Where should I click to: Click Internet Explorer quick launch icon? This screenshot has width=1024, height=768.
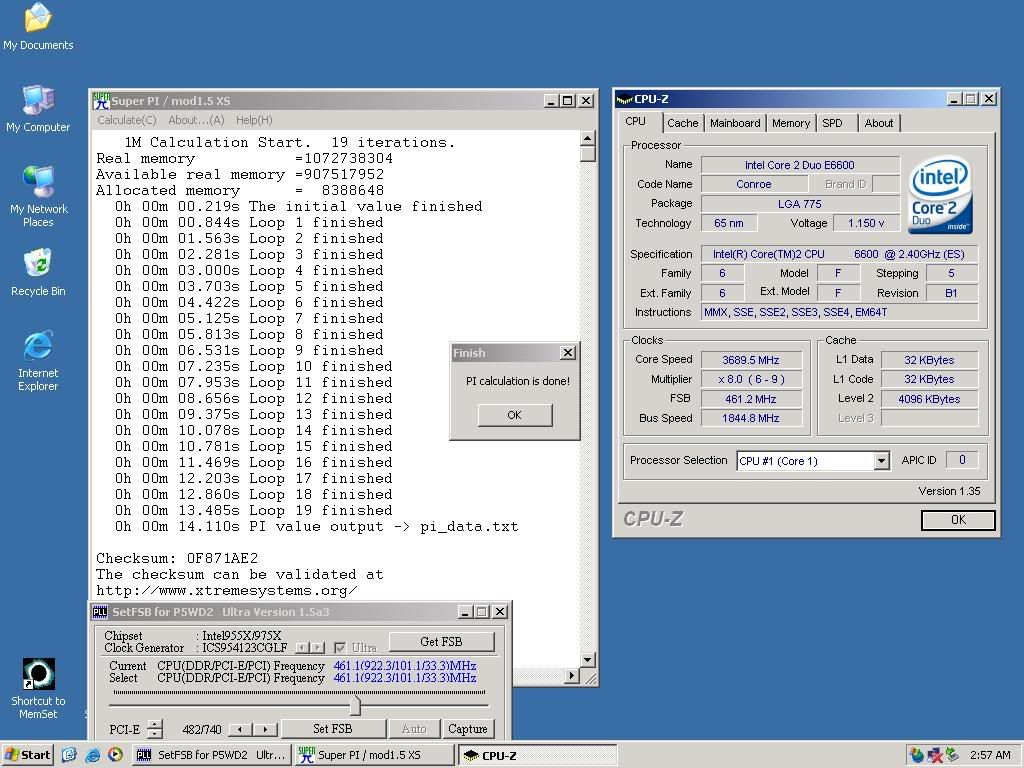(93, 755)
